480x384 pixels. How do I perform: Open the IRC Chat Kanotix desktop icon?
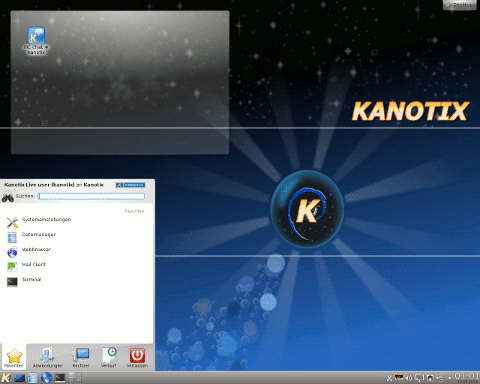[x=36, y=41]
